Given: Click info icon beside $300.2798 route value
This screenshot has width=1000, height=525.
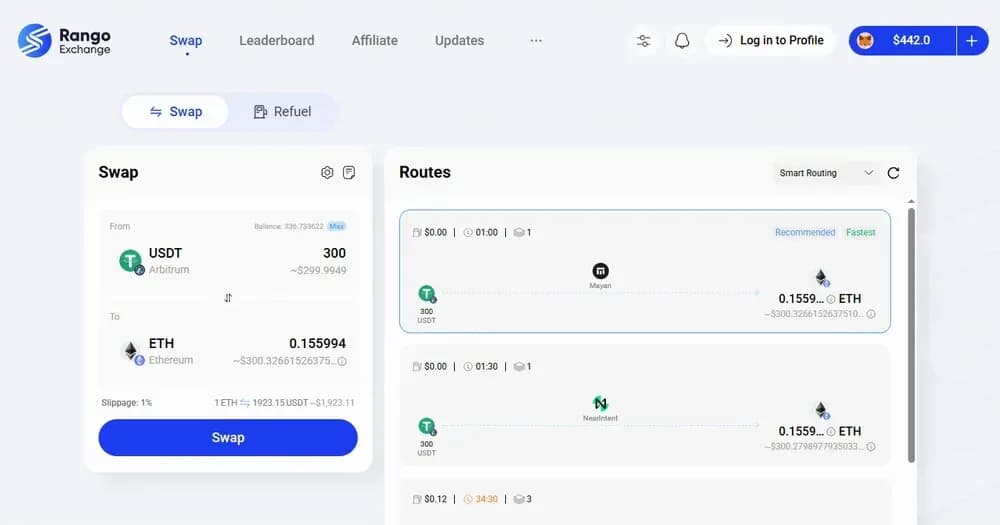Looking at the screenshot, I should coord(871,447).
